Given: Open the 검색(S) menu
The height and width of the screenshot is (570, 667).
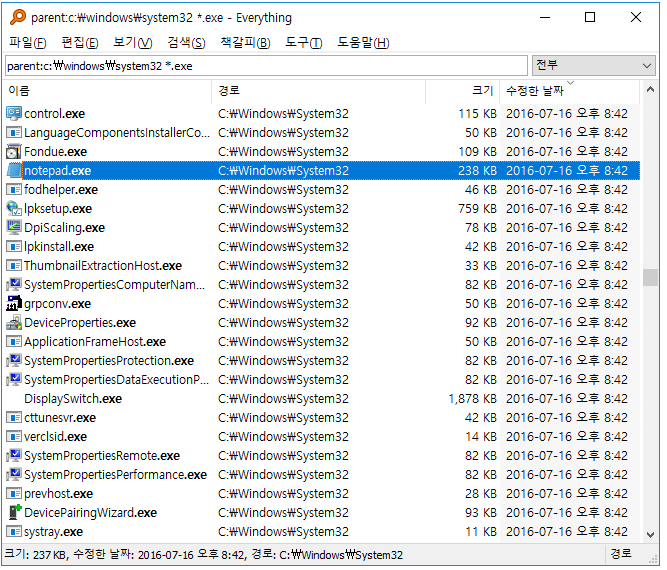Looking at the screenshot, I should point(186,43).
